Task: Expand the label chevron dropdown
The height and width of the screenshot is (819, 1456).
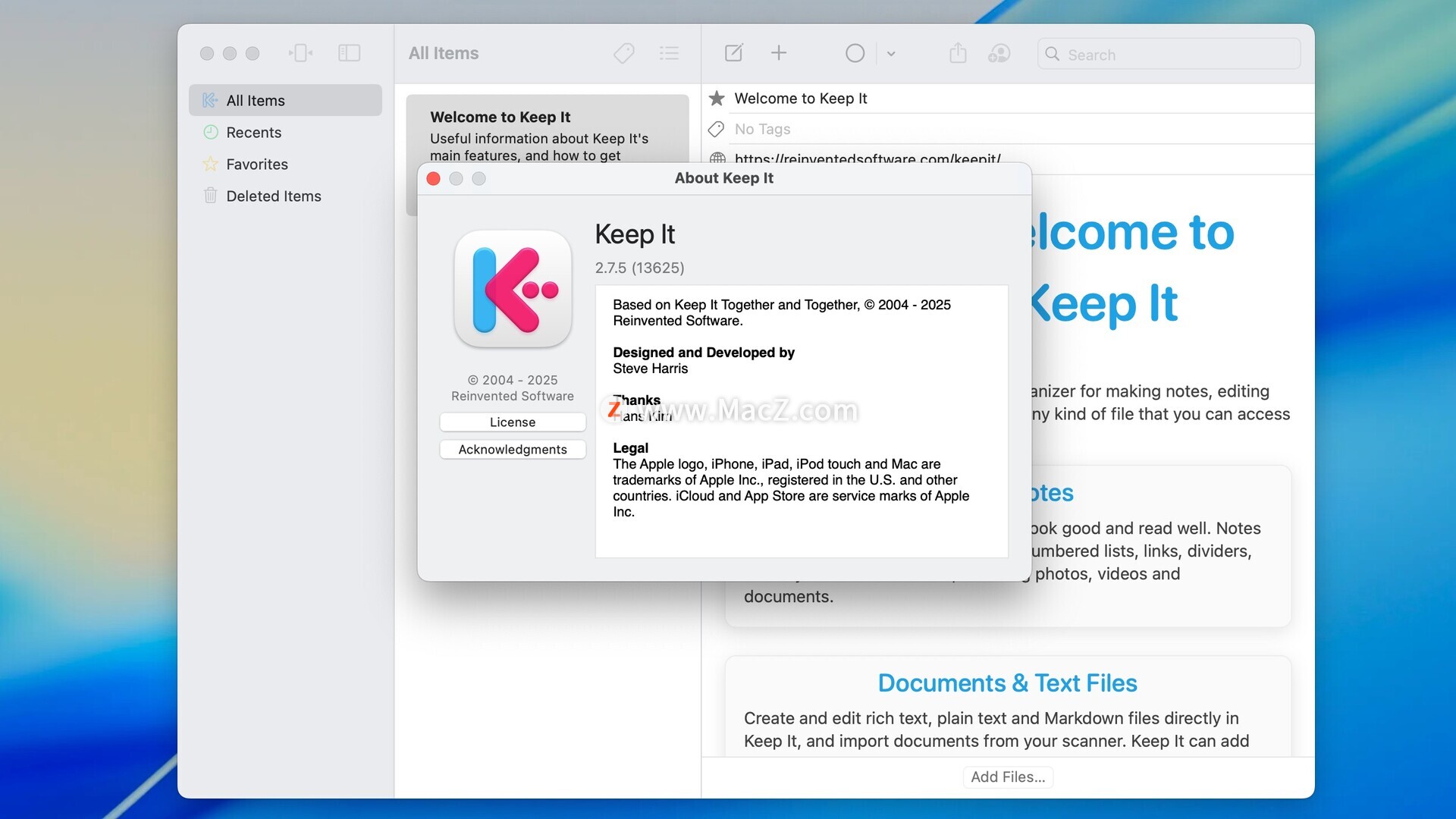Action: click(891, 54)
